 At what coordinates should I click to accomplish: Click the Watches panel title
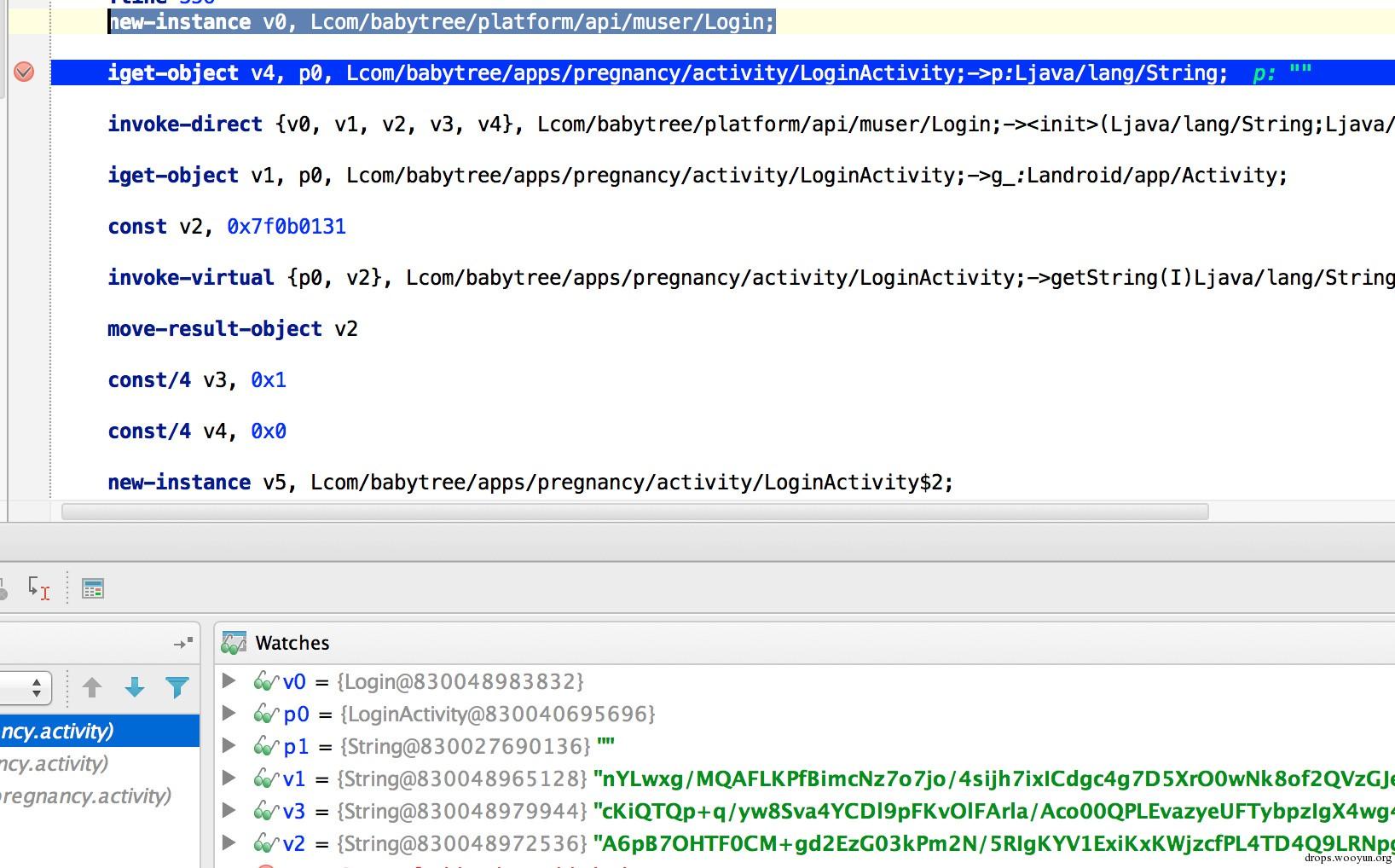point(292,643)
